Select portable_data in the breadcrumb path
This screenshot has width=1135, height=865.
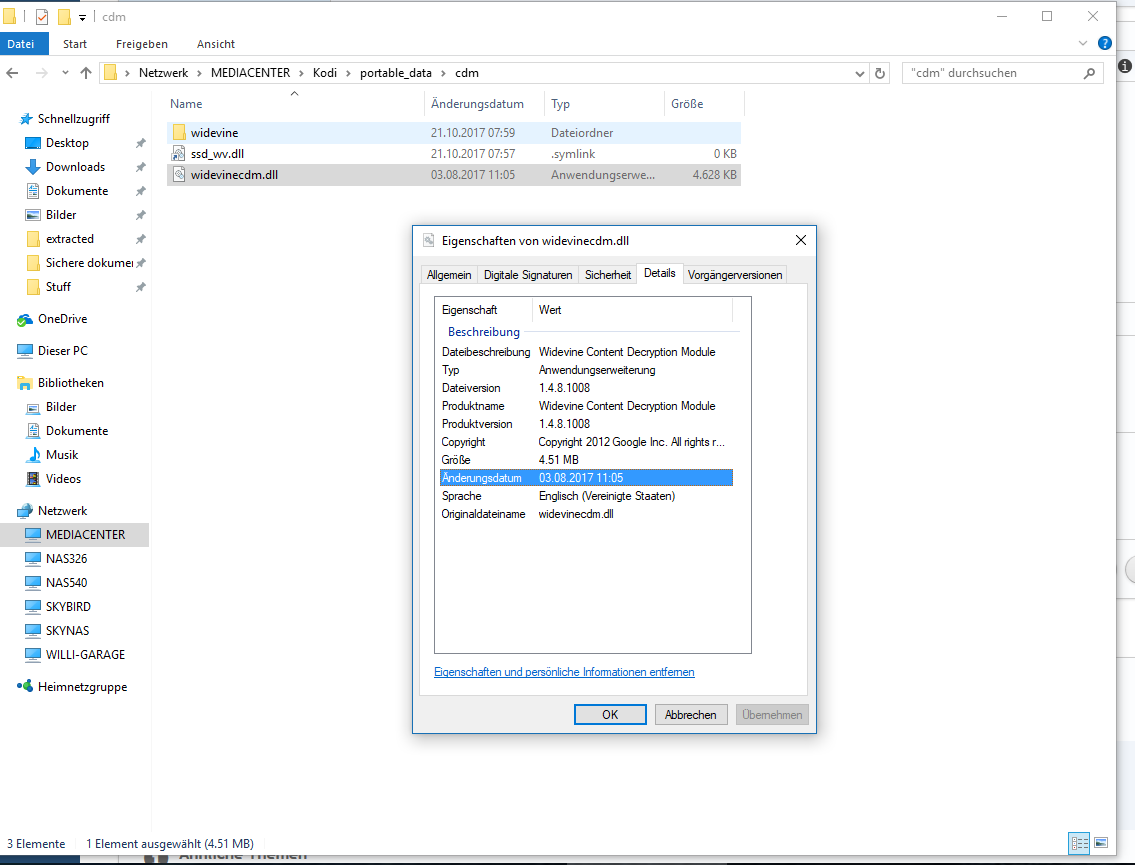395,73
